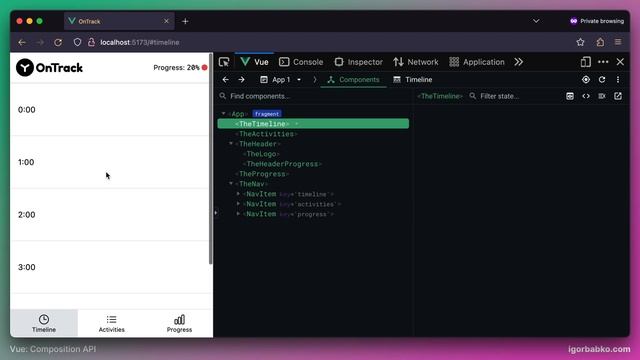Open the Progress nav item in app
The height and width of the screenshot is (360, 640).
click(x=179, y=323)
